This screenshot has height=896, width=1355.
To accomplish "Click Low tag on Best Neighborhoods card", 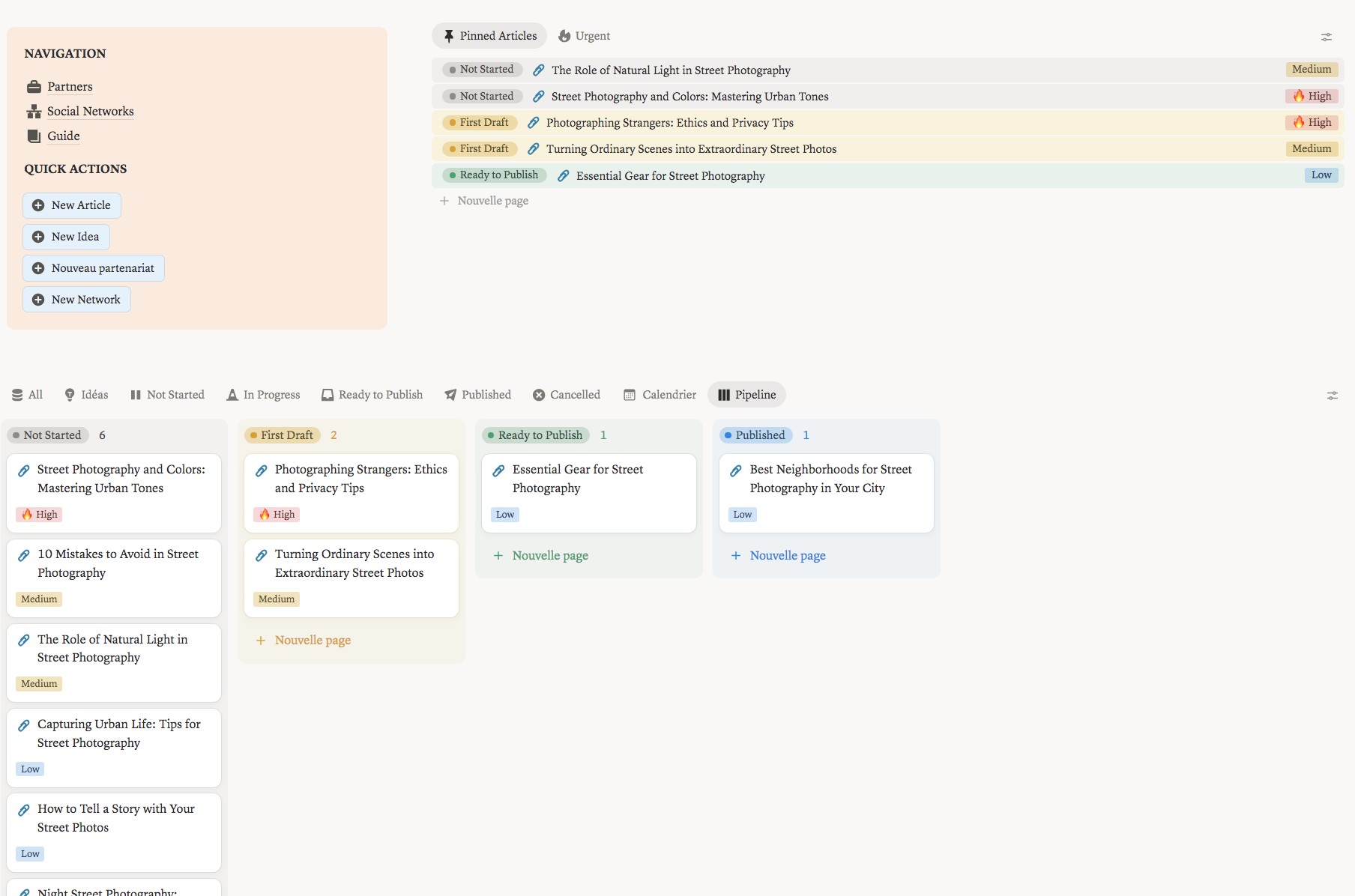I will point(743,515).
